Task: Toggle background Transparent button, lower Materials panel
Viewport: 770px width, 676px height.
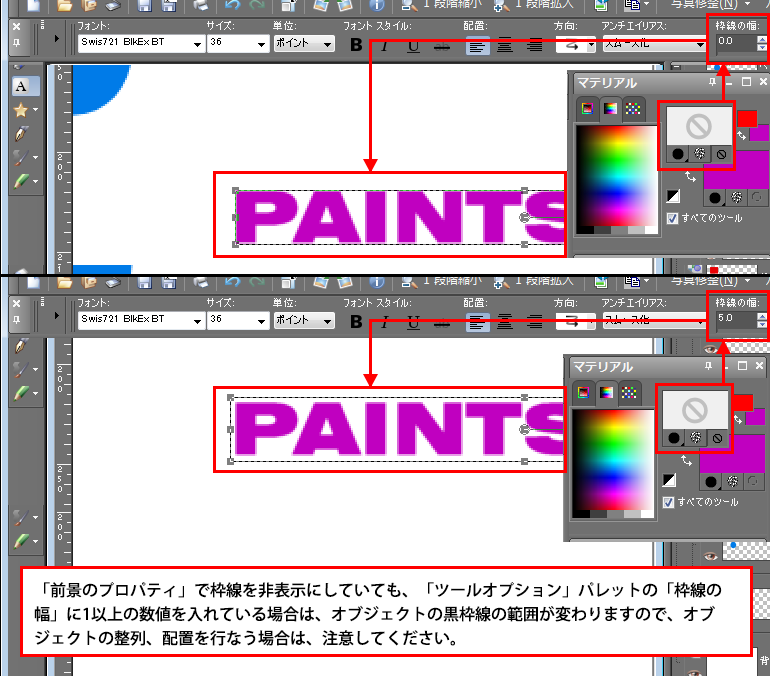Action: point(753,482)
